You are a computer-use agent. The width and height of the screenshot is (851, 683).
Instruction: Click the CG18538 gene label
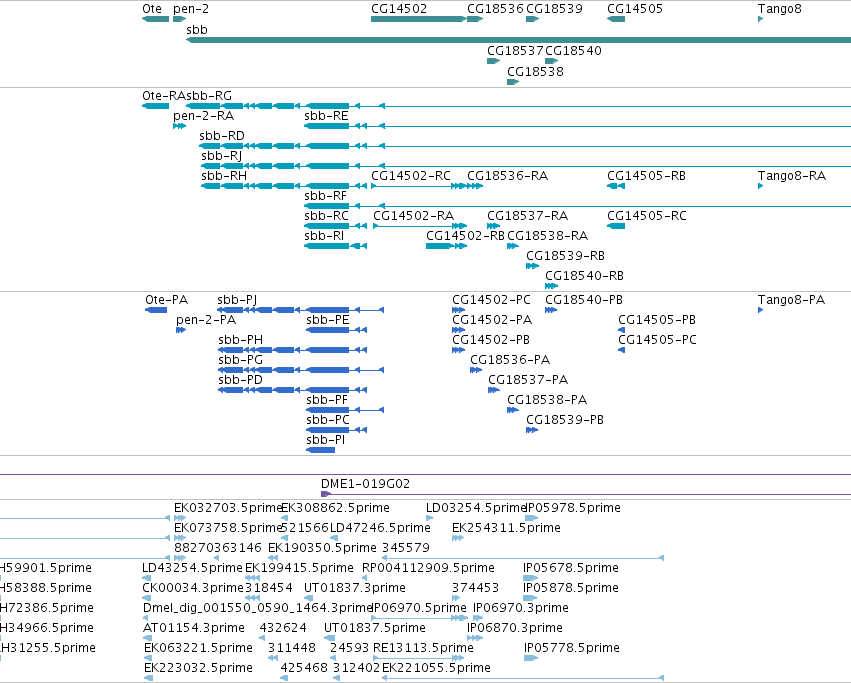coord(535,72)
